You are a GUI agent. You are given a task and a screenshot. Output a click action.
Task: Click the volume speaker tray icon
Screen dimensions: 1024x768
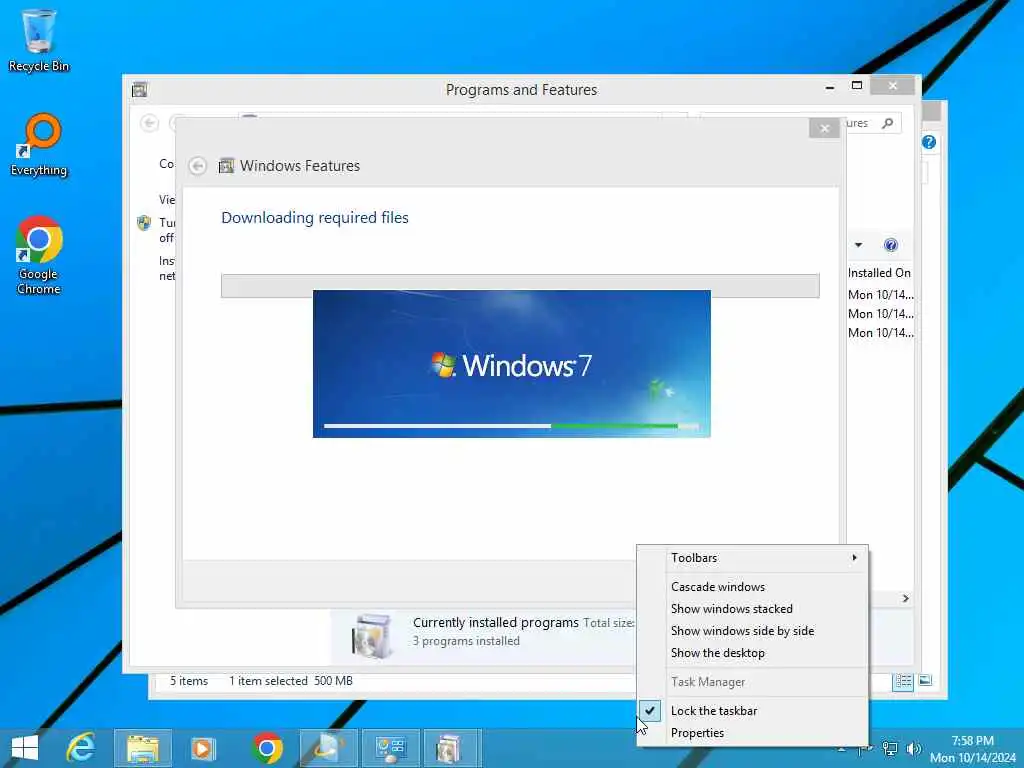point(914,748)
